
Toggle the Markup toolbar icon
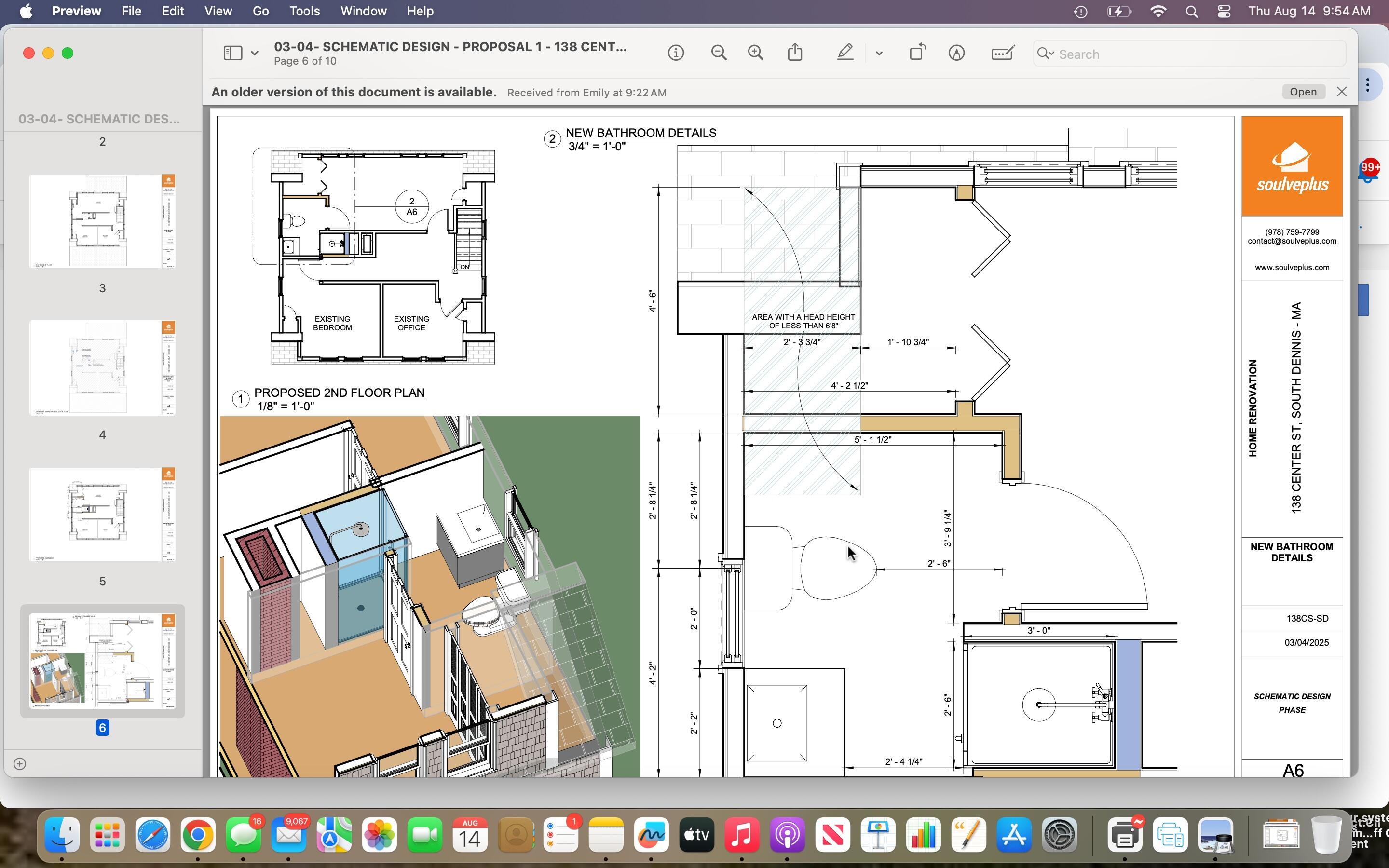point(956,54)
